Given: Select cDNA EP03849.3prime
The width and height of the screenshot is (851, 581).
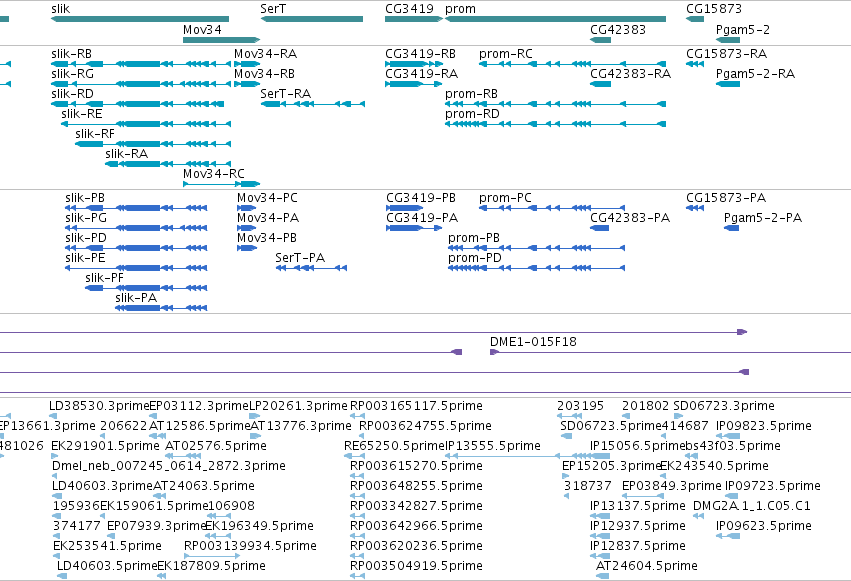Looking at the screenshot, I should (x=643, y=496).
